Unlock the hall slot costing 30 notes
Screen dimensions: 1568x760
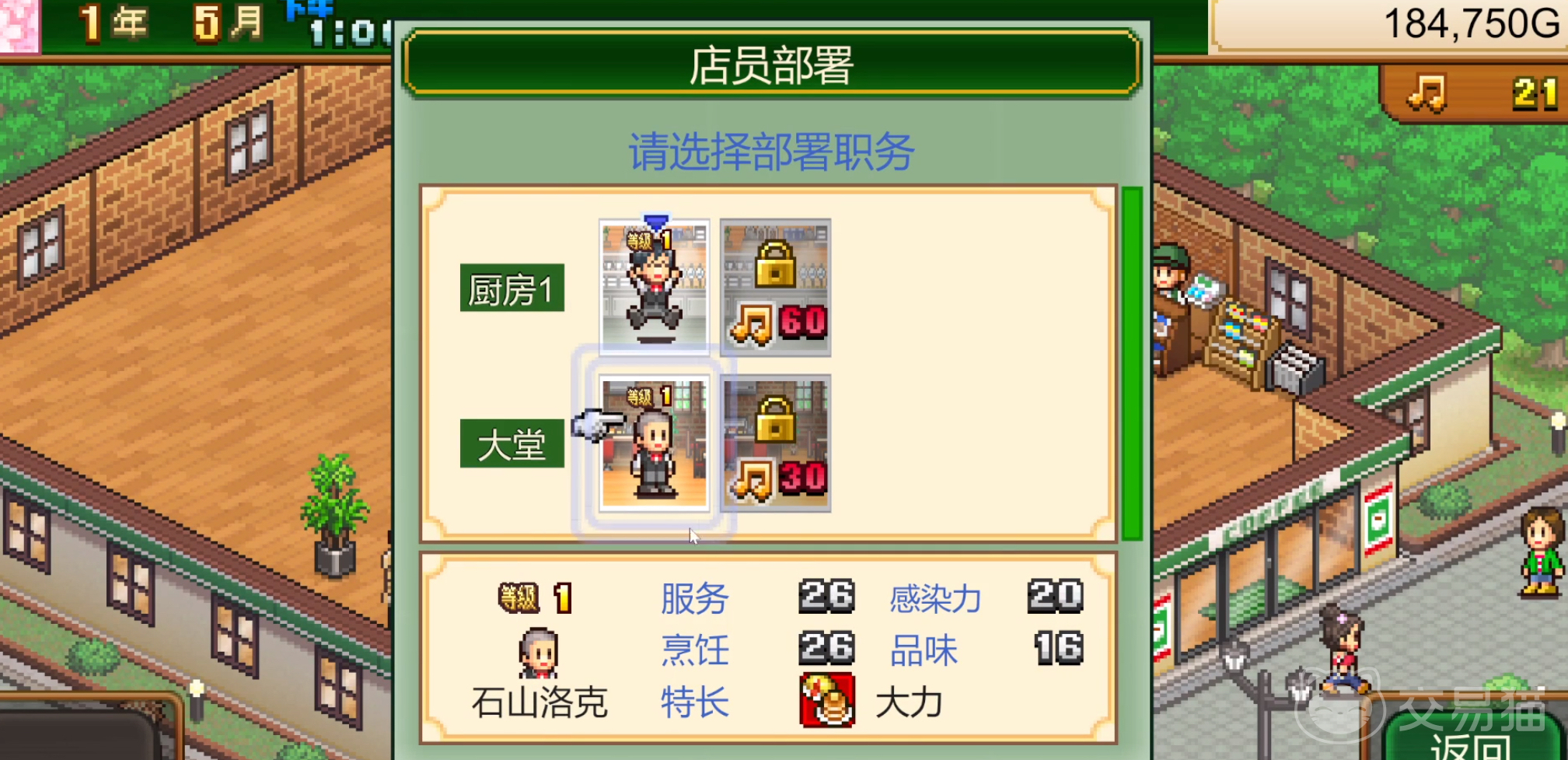pyautogui.click(x=775, y=443)
